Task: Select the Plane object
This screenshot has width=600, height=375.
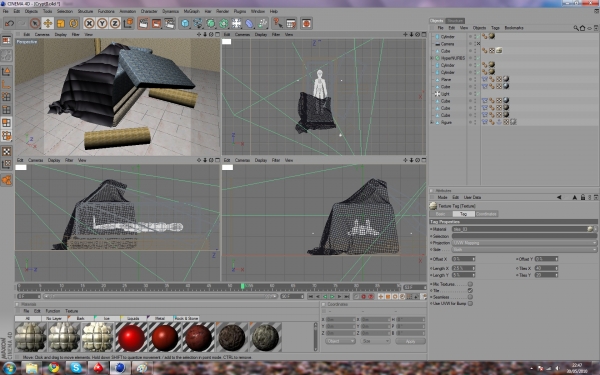Action: [446, 80]
